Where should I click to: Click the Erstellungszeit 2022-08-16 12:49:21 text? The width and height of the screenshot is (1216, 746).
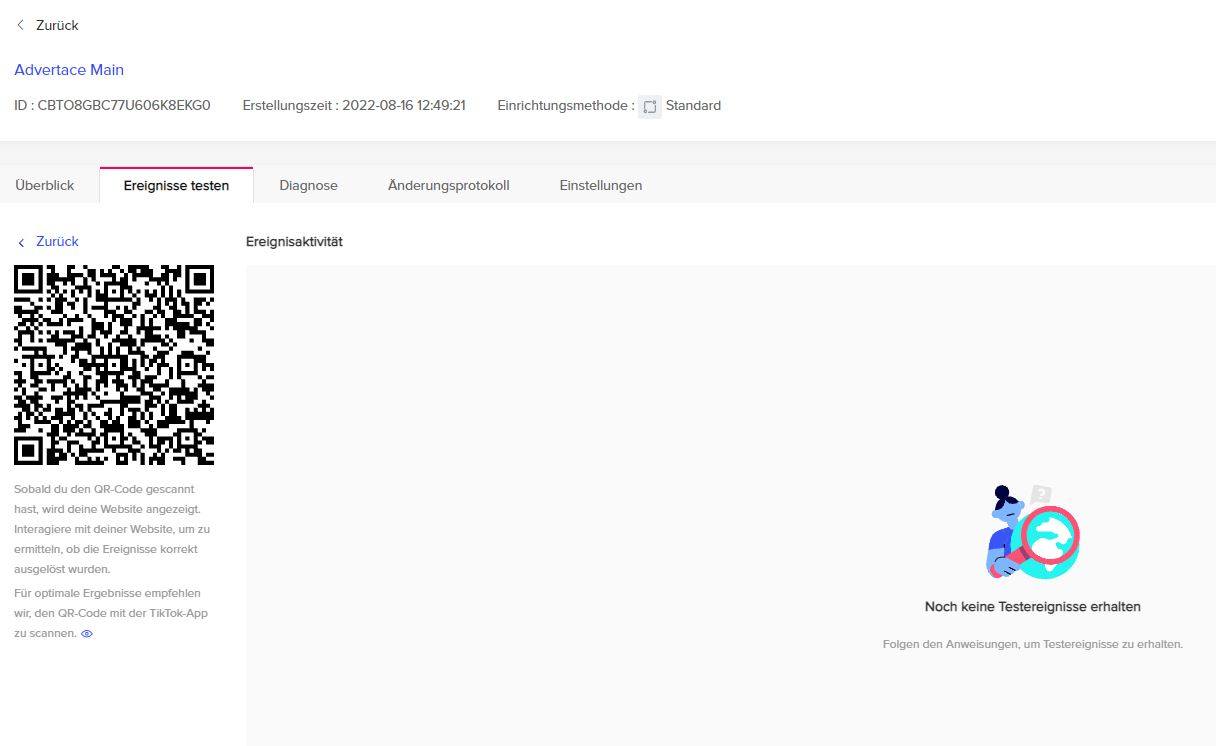354,105
